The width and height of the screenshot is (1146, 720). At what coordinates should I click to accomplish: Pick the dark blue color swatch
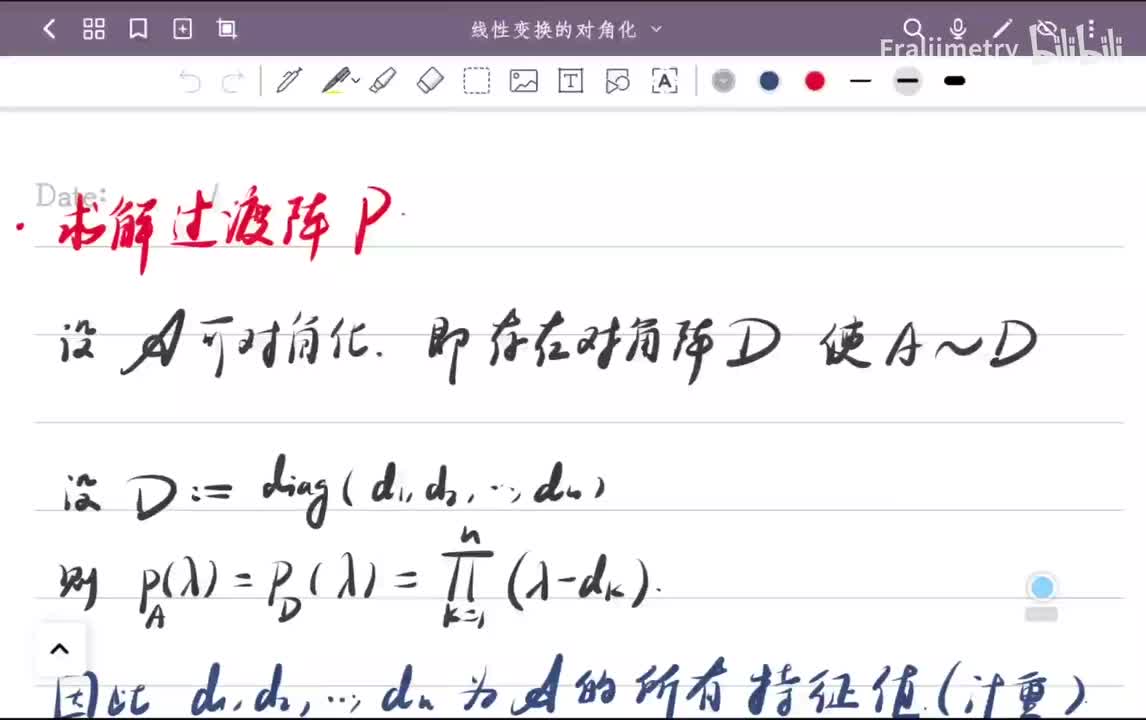769,80
